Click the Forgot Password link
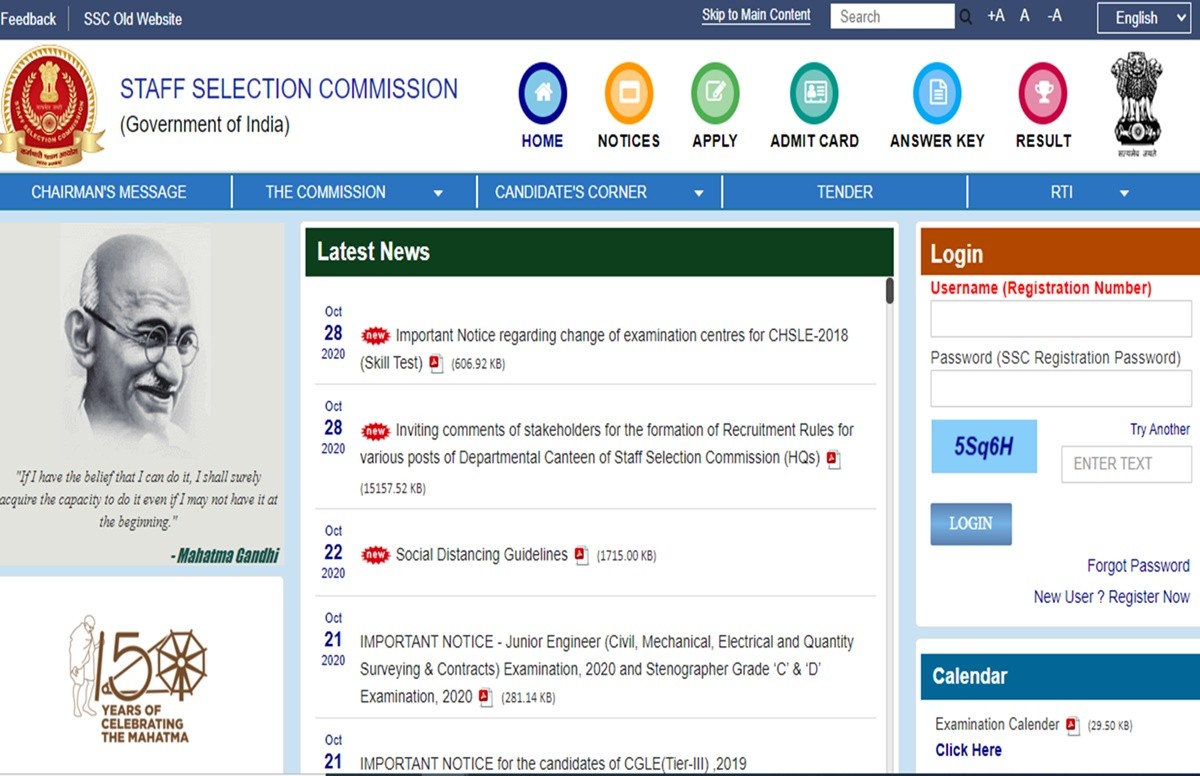 1138,566
